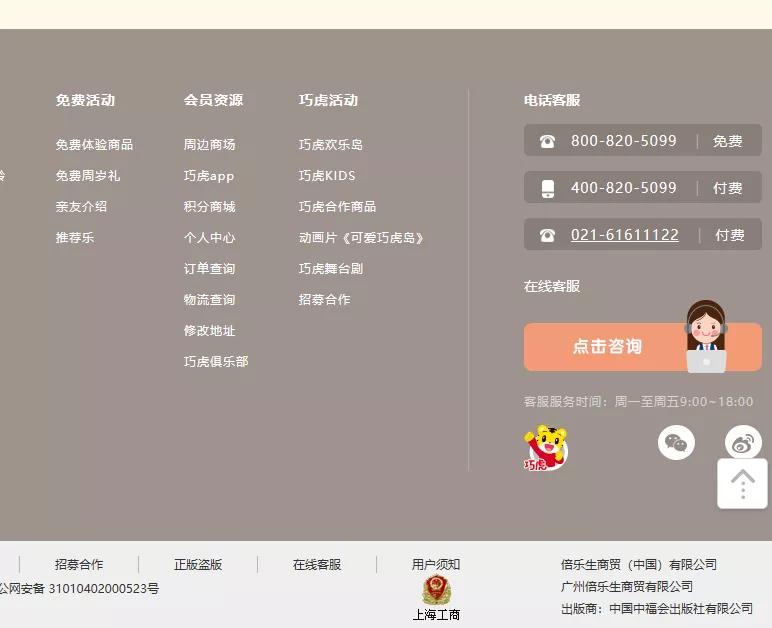Open the 巧虎app link

pos(209,176)
